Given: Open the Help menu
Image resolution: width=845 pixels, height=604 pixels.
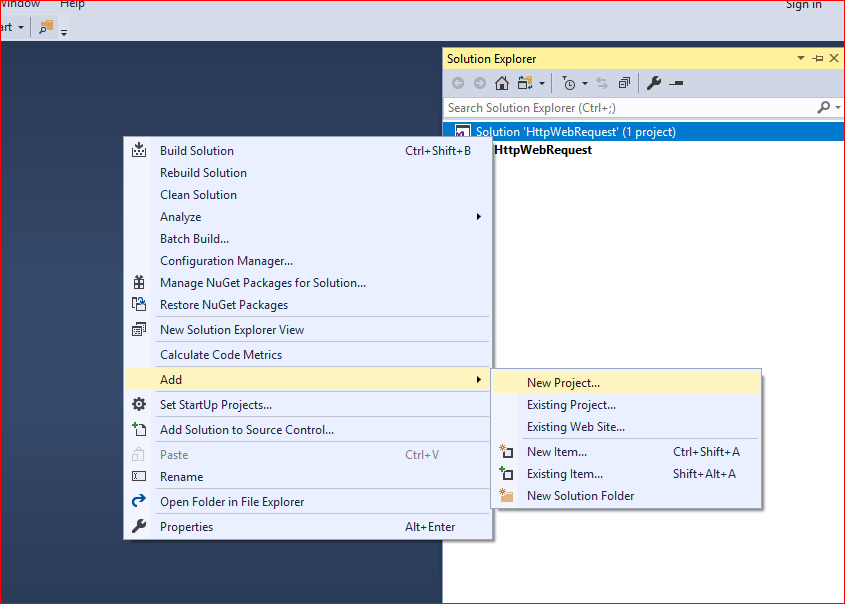Looking at the screenshot, I should click(x=72, y=4).
